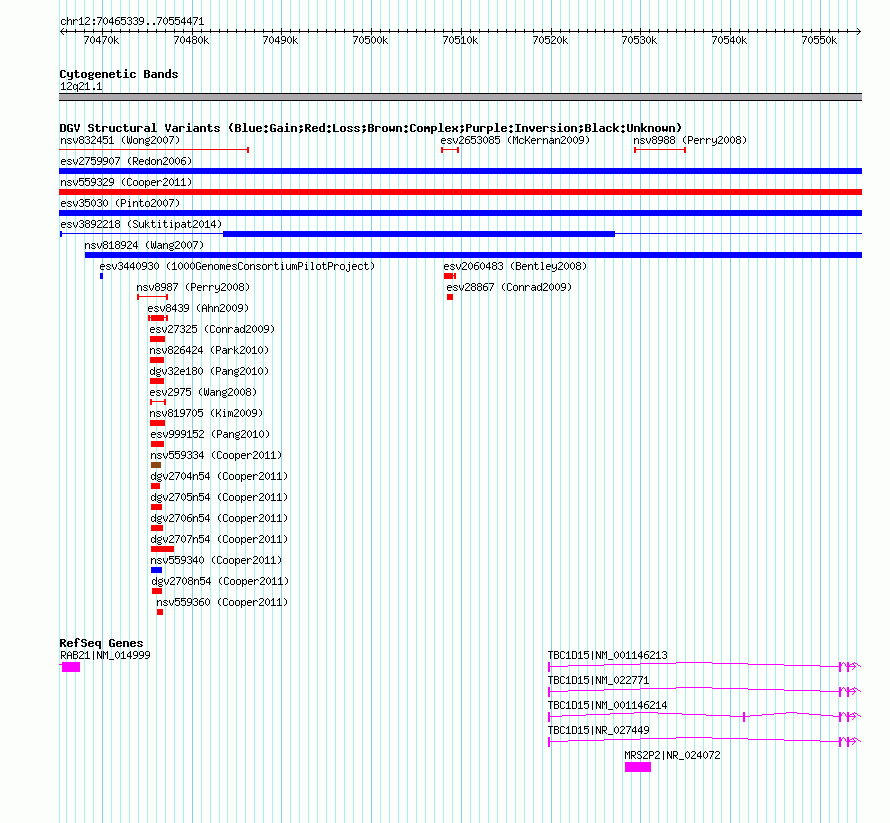890x823 pixels.
Task: Open esv35030 (Pinto2007) variant label
Action: click(x=120, y=203)
